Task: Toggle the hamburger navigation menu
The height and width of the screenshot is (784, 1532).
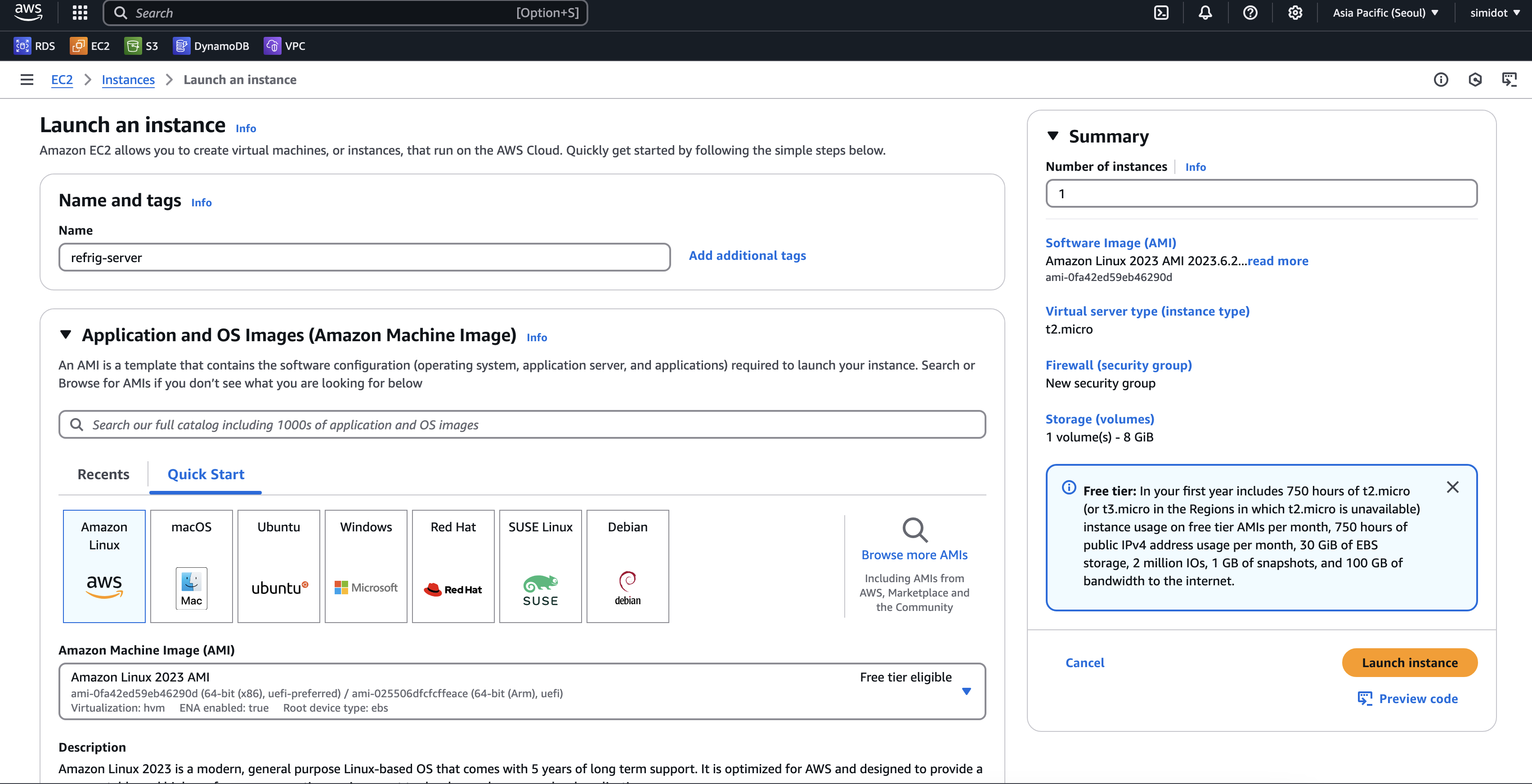Action: pos(27,80)
